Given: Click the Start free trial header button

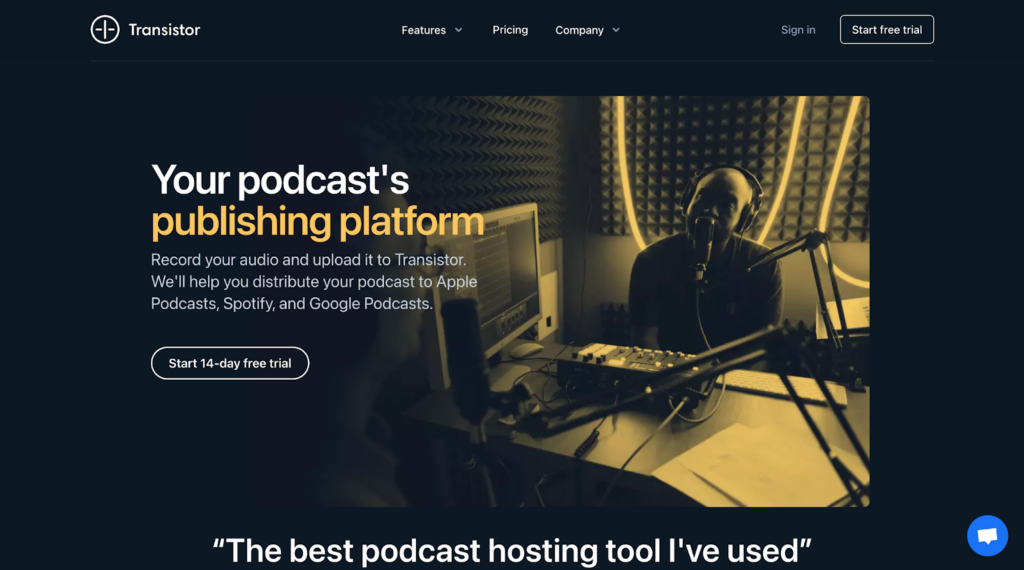Looking at the screenshot, I should pos(886,29).
